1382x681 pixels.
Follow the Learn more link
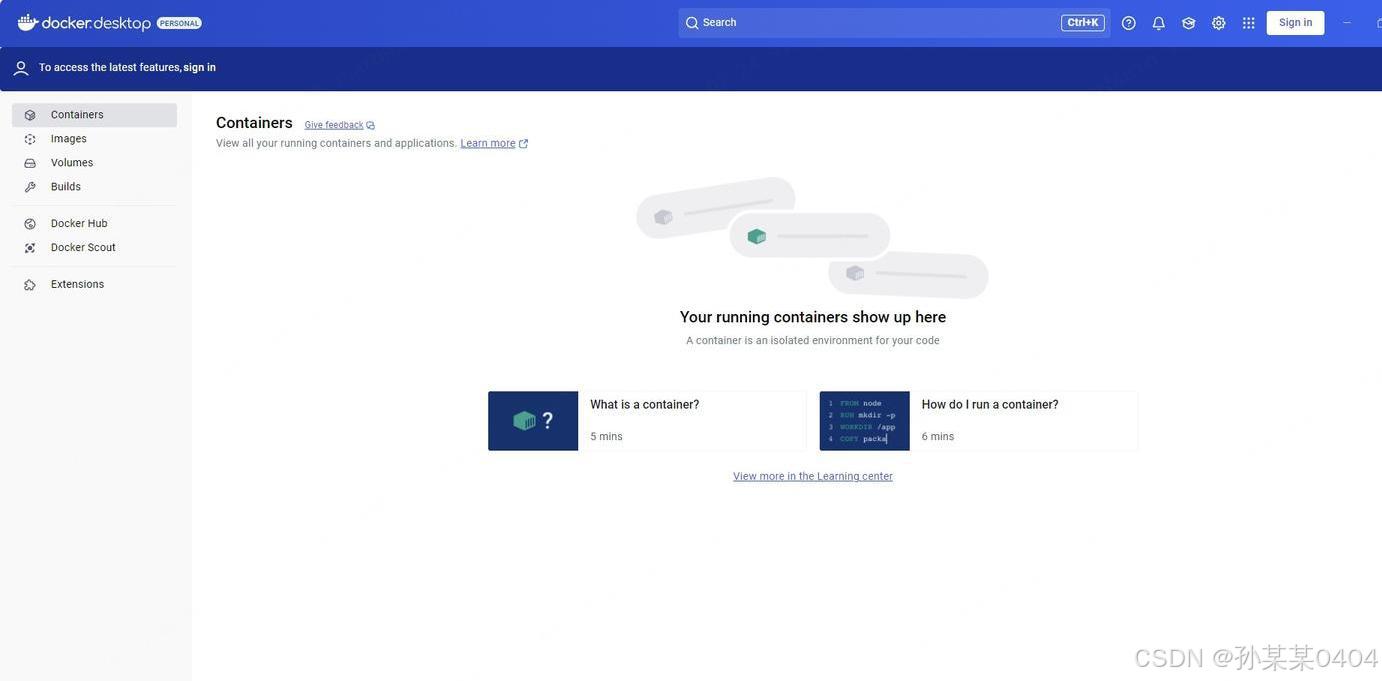pos(488,144)
